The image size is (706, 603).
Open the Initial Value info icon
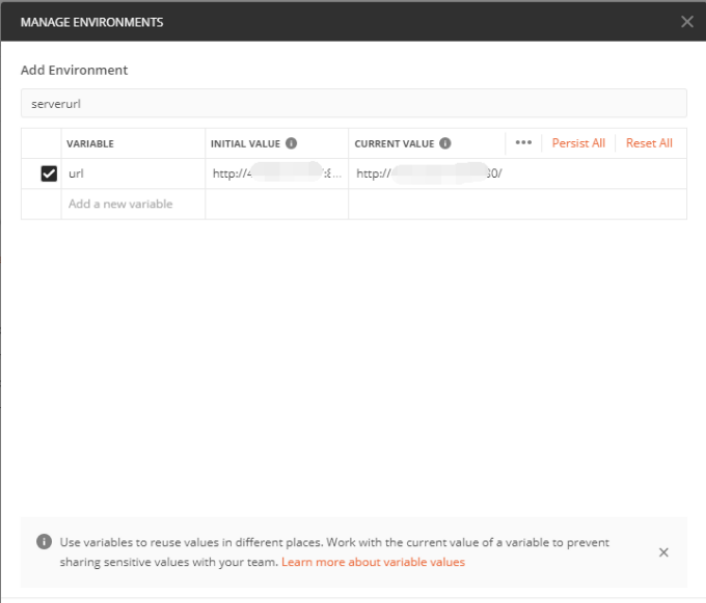[x=291, y=143]
